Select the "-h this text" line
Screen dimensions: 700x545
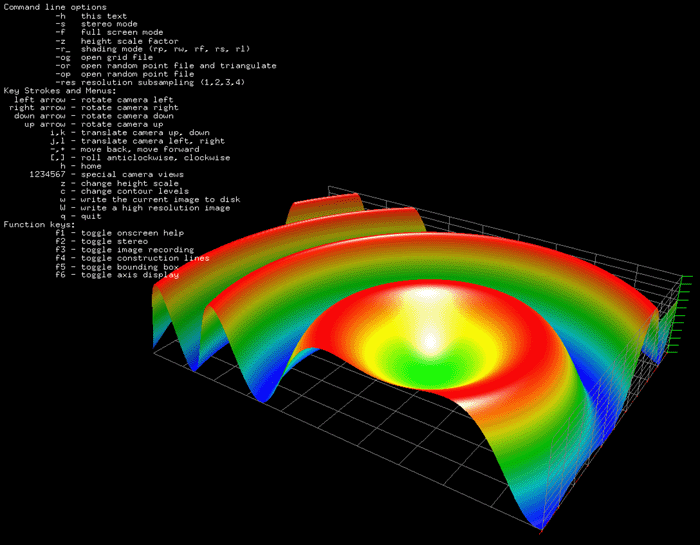click(x=91, y=16)
